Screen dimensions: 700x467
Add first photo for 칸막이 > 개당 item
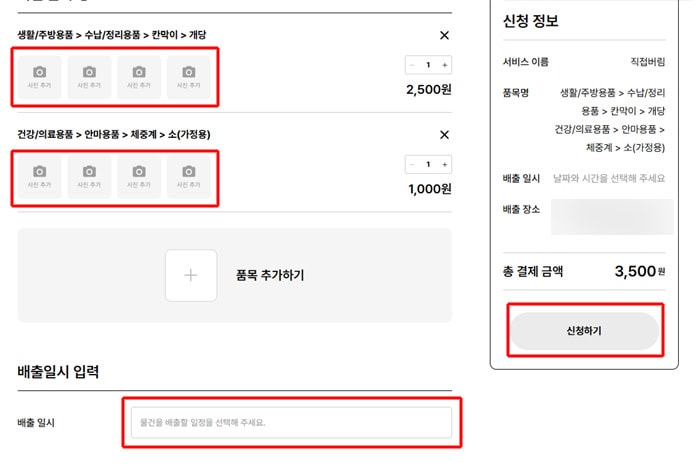point(39,77)
